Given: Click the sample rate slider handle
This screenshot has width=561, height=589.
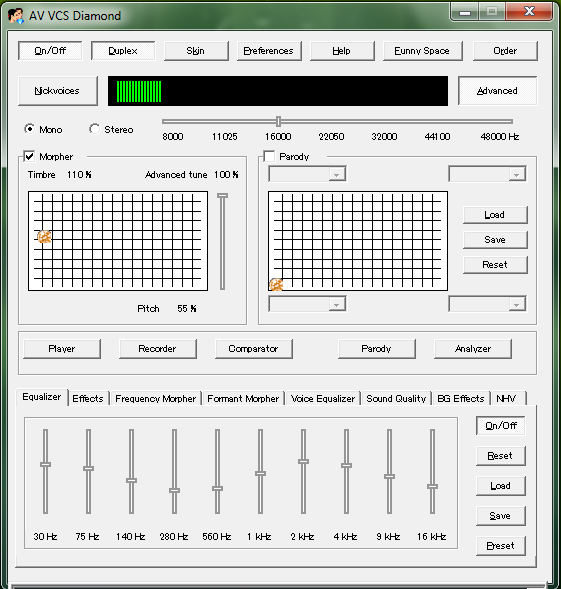Looking at the screenshot, I should coord(278,121).
